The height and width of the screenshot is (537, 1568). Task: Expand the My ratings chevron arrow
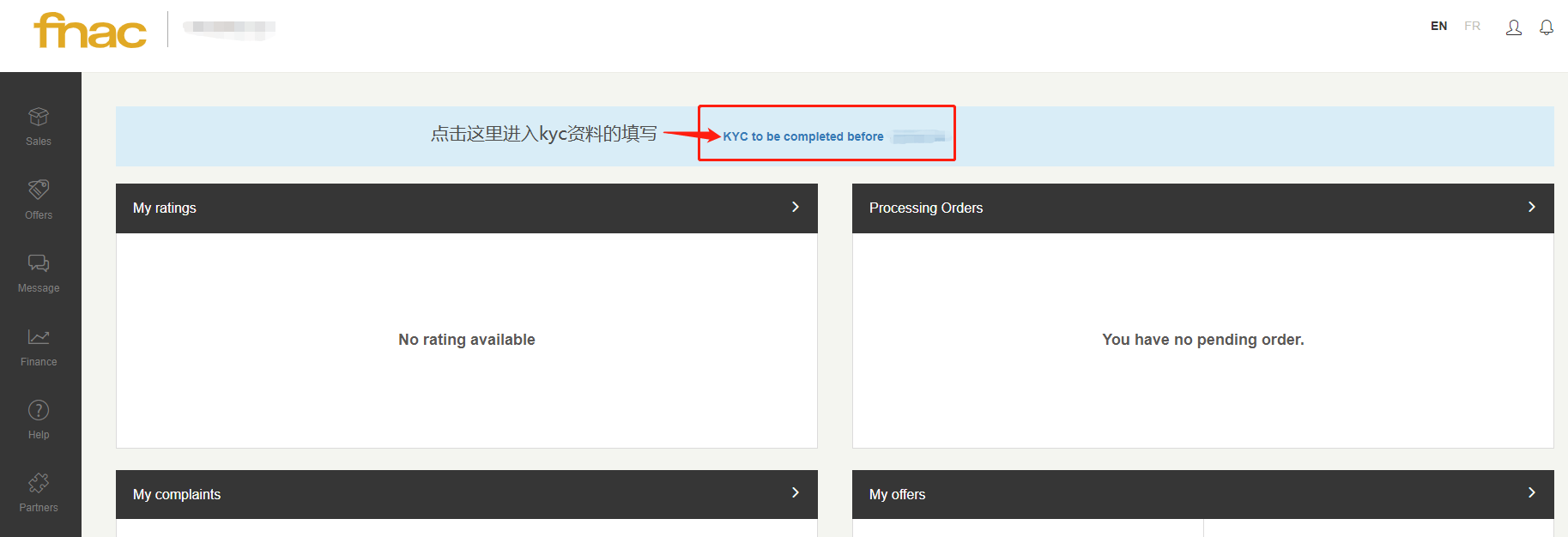(796, 207)
